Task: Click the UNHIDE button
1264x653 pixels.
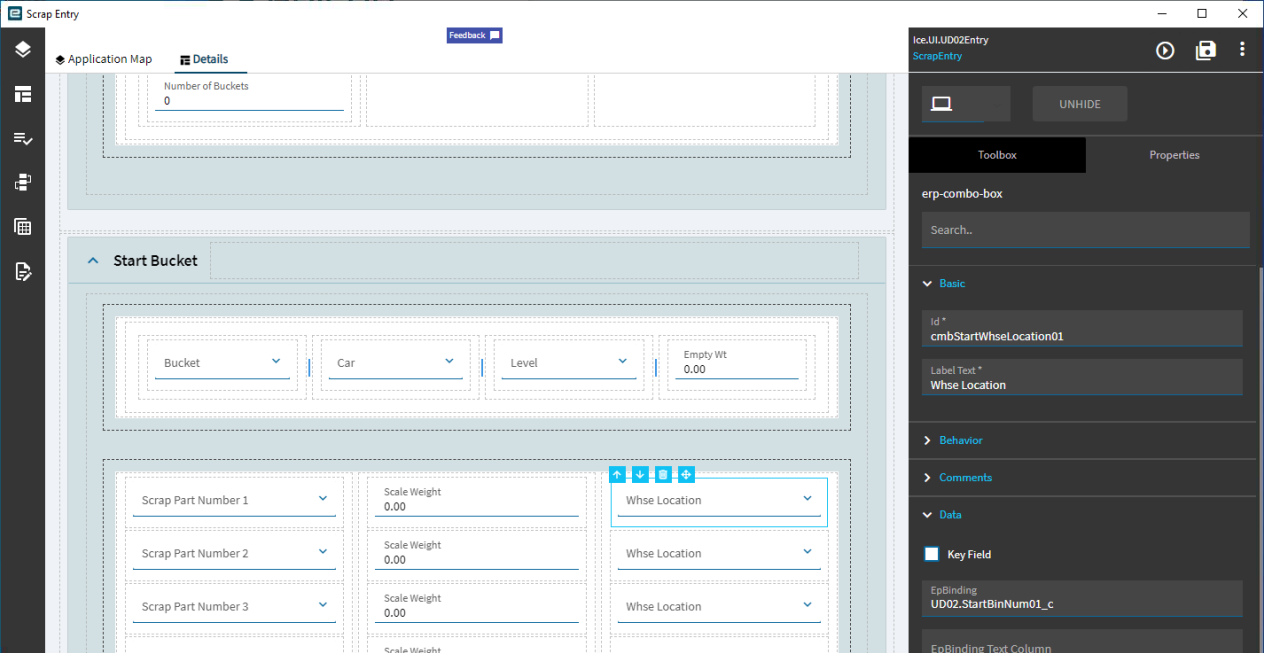Action: click(1080, 104)
